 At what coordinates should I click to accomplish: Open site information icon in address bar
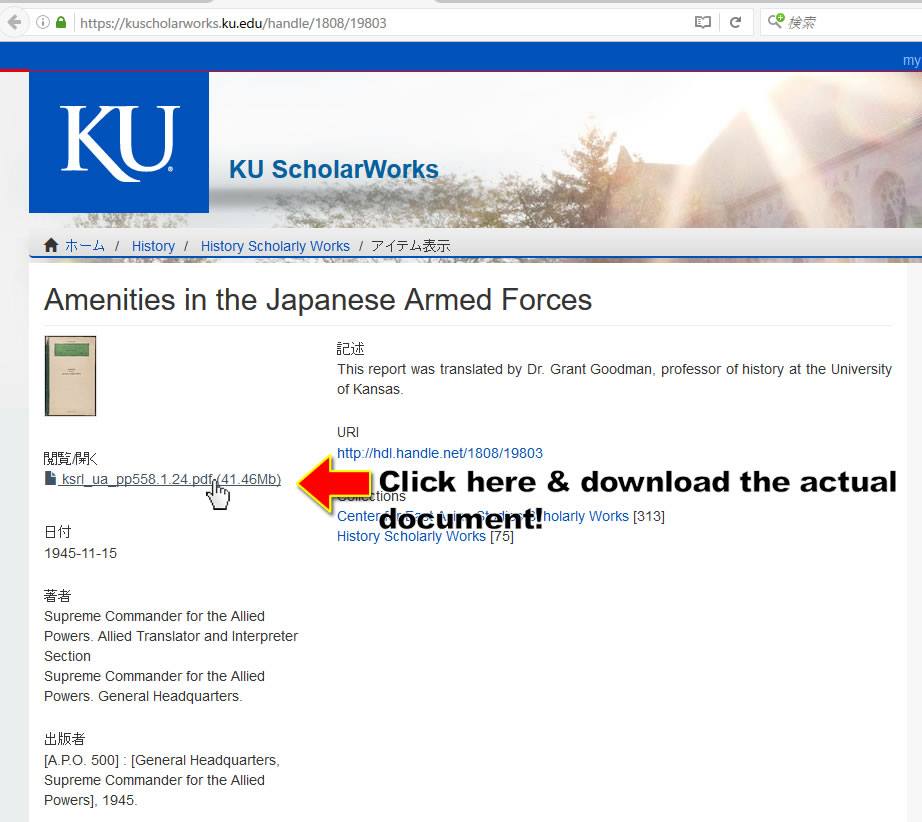42,22
